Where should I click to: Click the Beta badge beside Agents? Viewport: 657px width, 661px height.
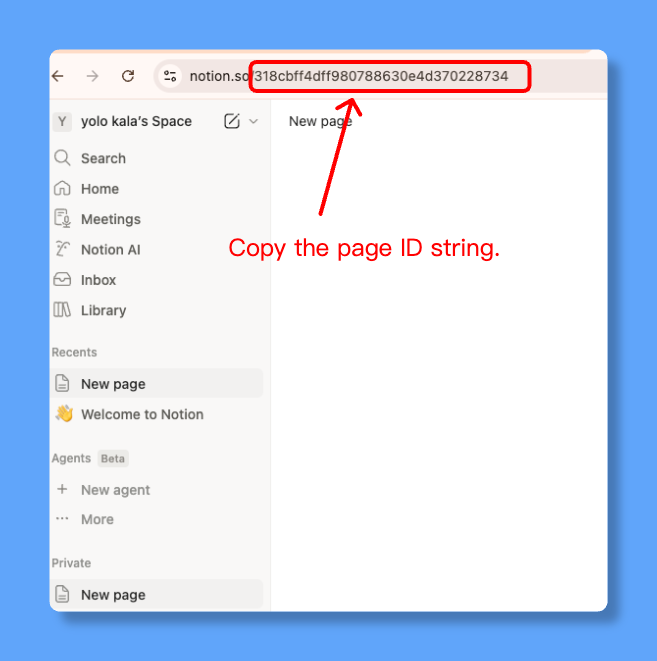tap(113, 458)
